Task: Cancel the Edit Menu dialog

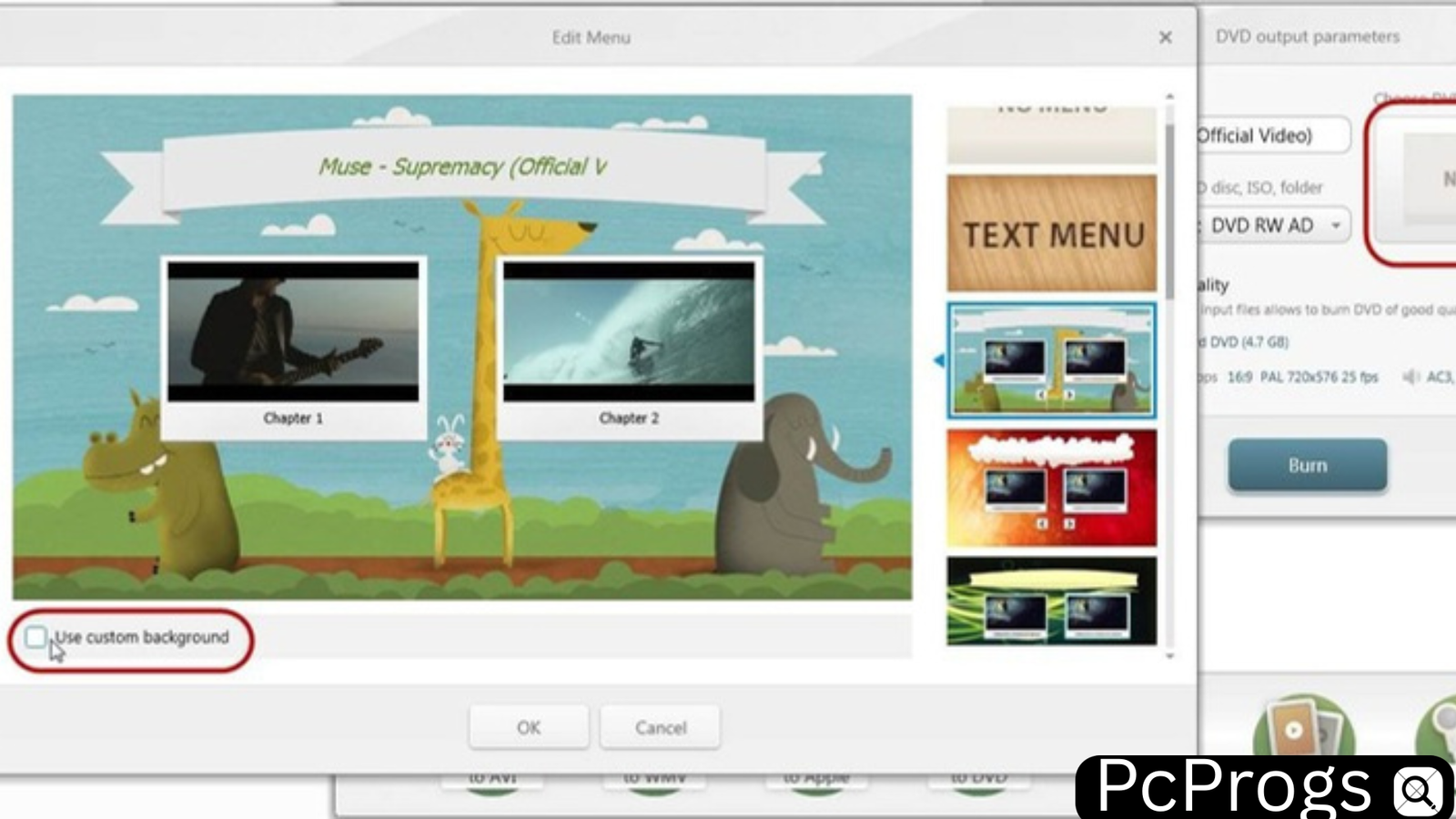Action: (661, 727)
